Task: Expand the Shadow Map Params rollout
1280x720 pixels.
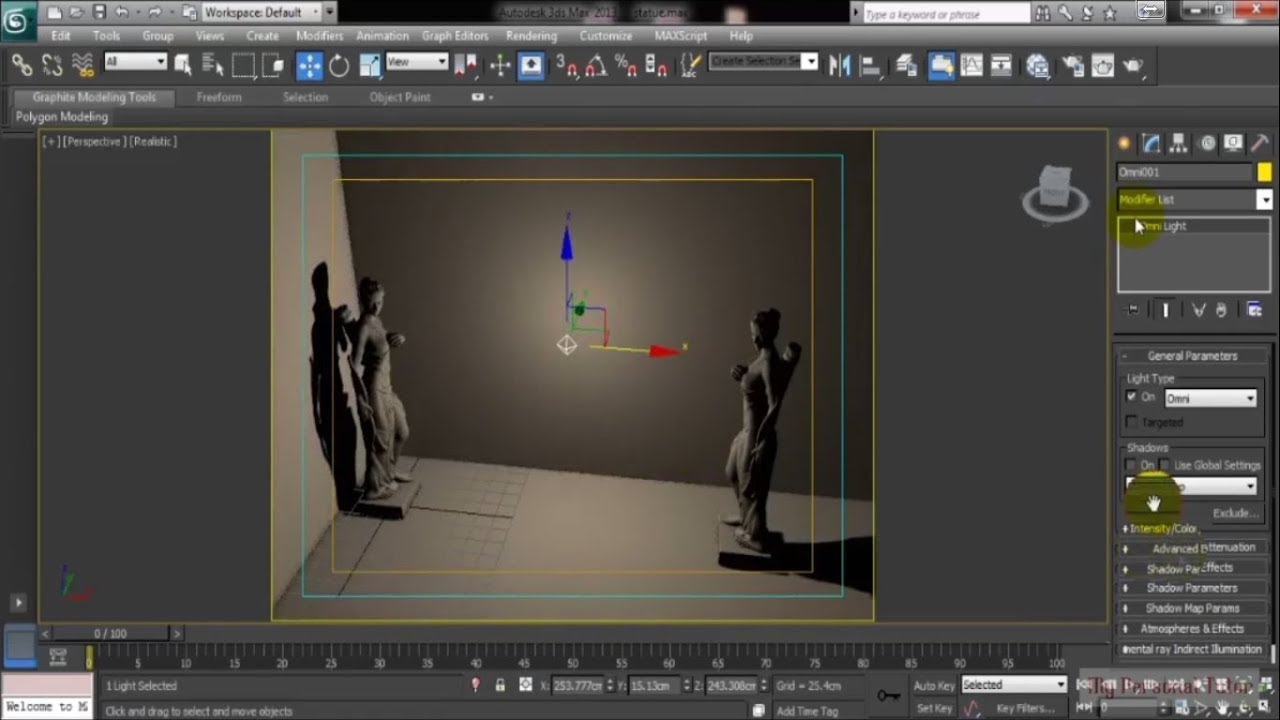Action: (1192, 608)
